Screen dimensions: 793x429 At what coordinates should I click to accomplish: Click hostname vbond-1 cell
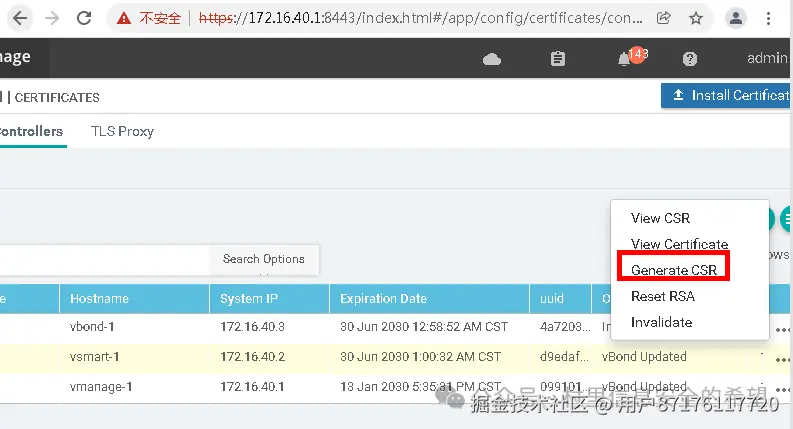pyautogui.click(x=92, y=327)
